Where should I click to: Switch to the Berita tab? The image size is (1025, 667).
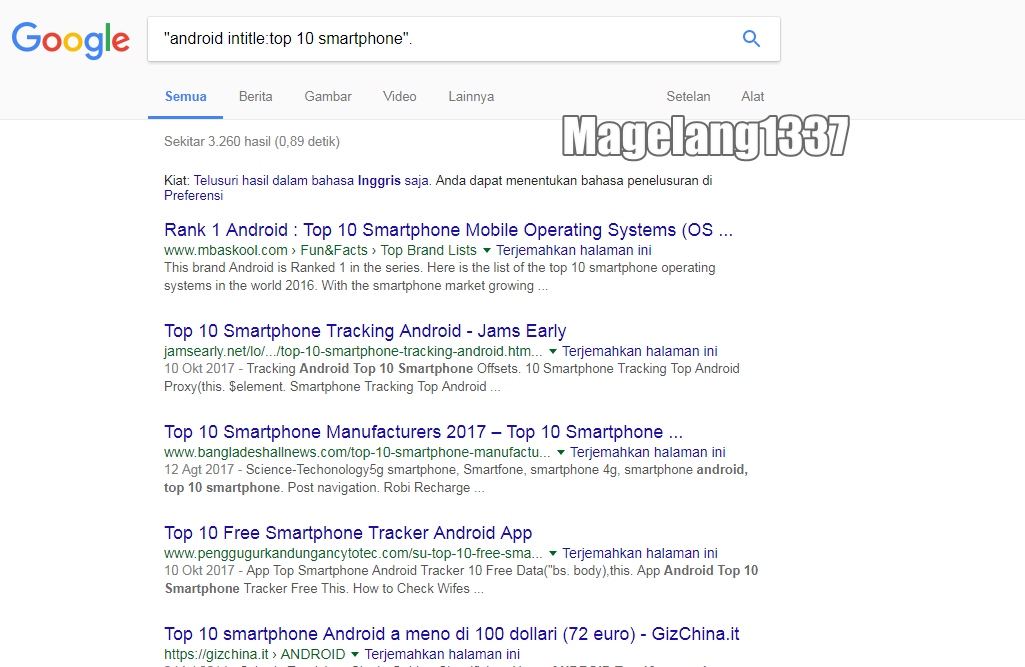pyautogui.click(x=256, y=97)
